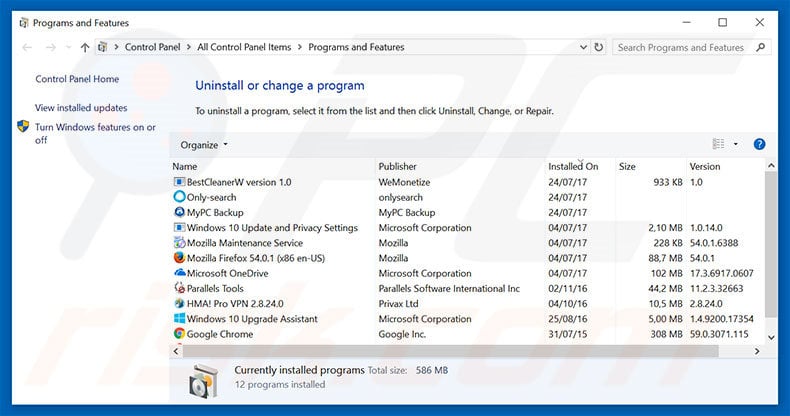Screen dimensions: 790x416
Task: Click the horizontal scrollbar thumb of program list
Action: click(450, 351)
